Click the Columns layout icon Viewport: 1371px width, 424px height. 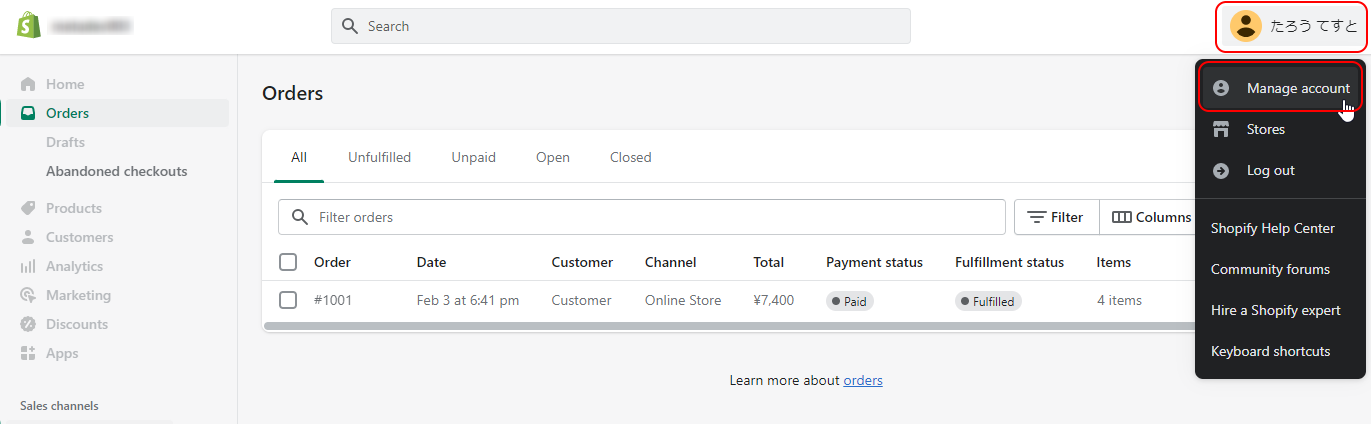pos(1121,217)
